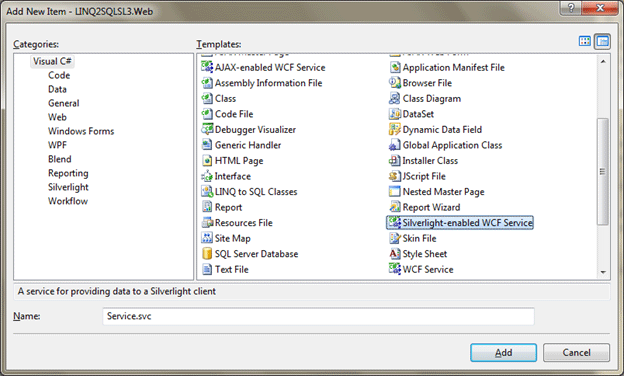The width and height of the screenshot is (624, 376).
Task: Click the templates scrollbar up arrow
Action: click(x=603, y=61)
